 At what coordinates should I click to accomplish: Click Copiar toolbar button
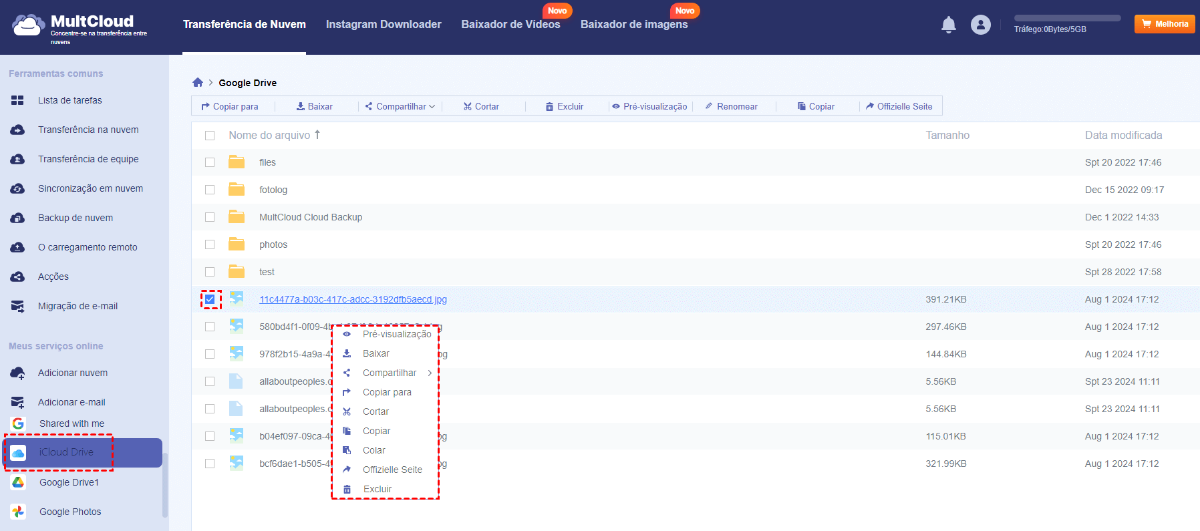coord(815,106)
